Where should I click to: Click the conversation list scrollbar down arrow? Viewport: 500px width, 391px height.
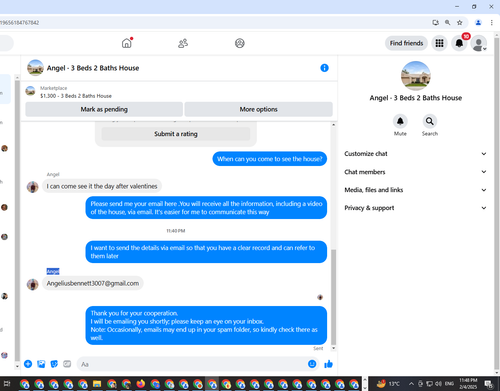pos(17,366)
